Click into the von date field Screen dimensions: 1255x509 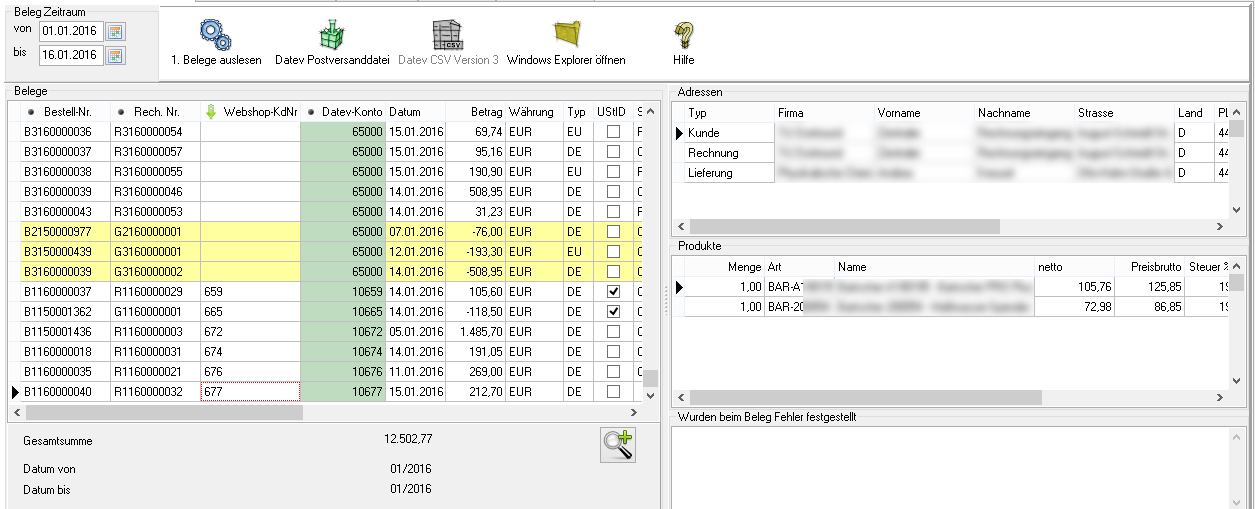70,32
